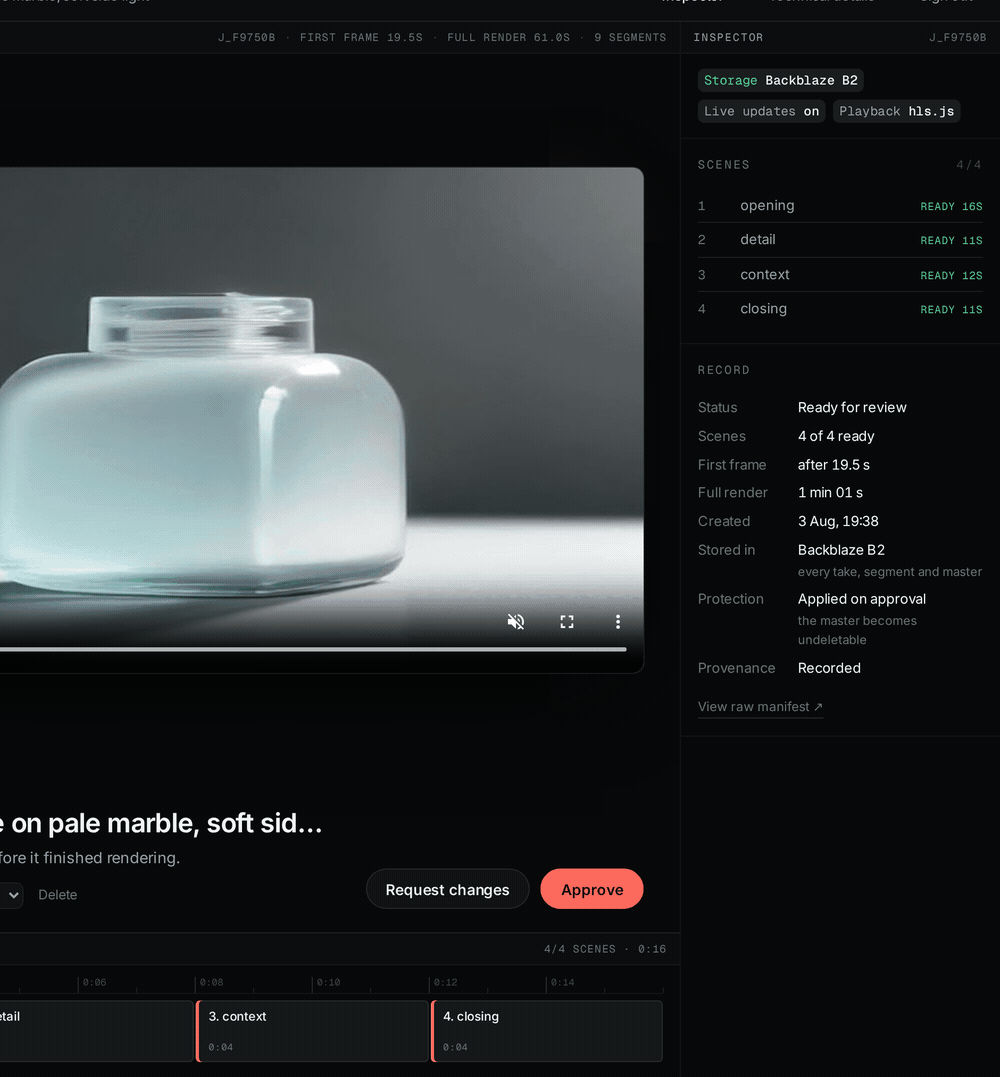Viewport: 1000px width, 1077px height.
Task: Click the 4/4 SCENES · 0:16 label
Action: (605, 949)
